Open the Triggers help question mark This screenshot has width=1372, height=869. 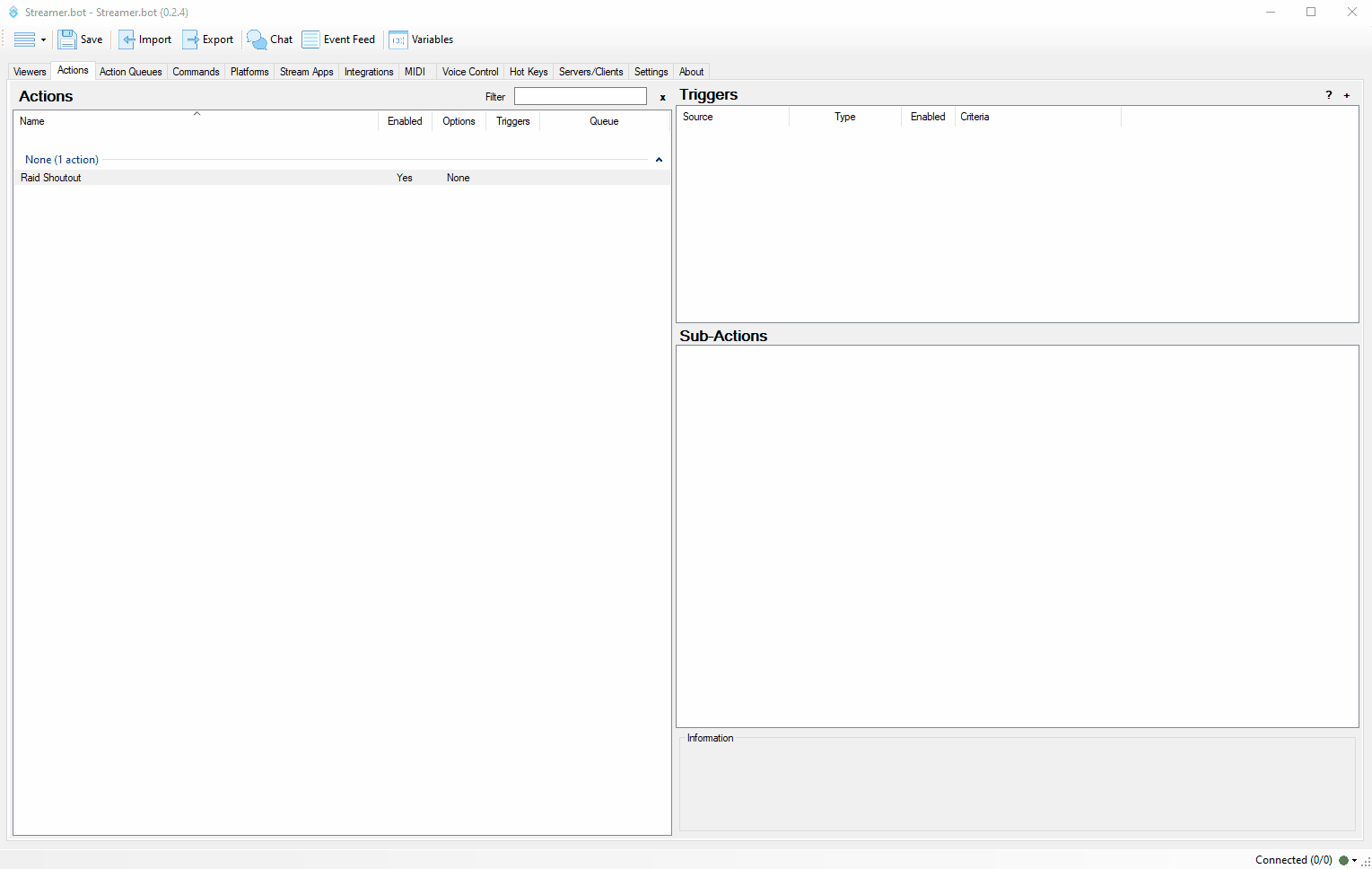click(x=1329, y=95)
